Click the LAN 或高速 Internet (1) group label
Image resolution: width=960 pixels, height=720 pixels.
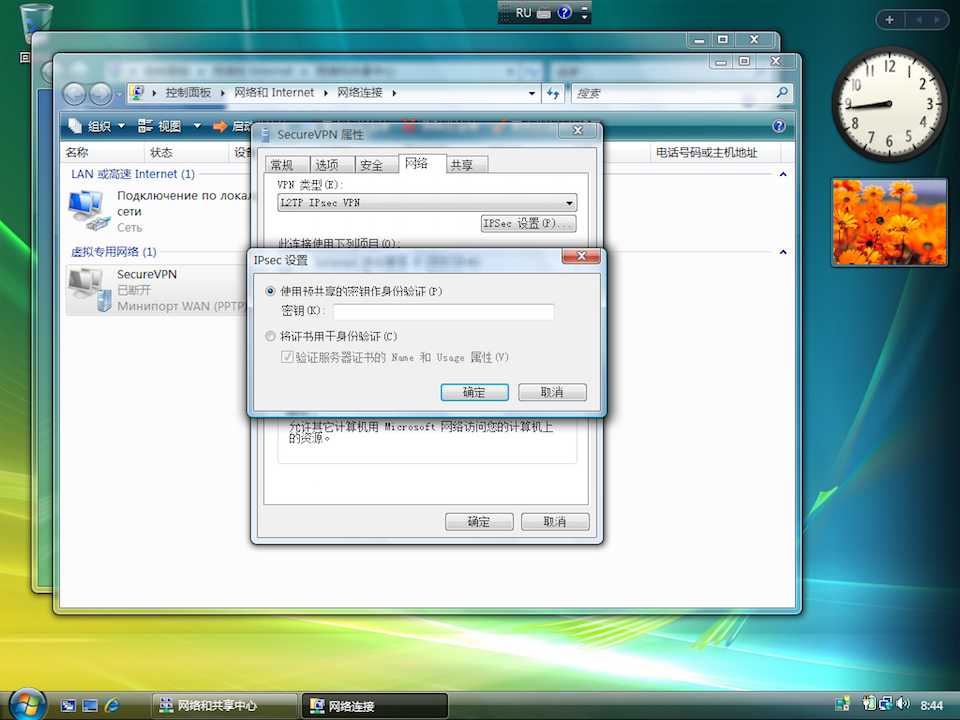(x=133, y=174)
